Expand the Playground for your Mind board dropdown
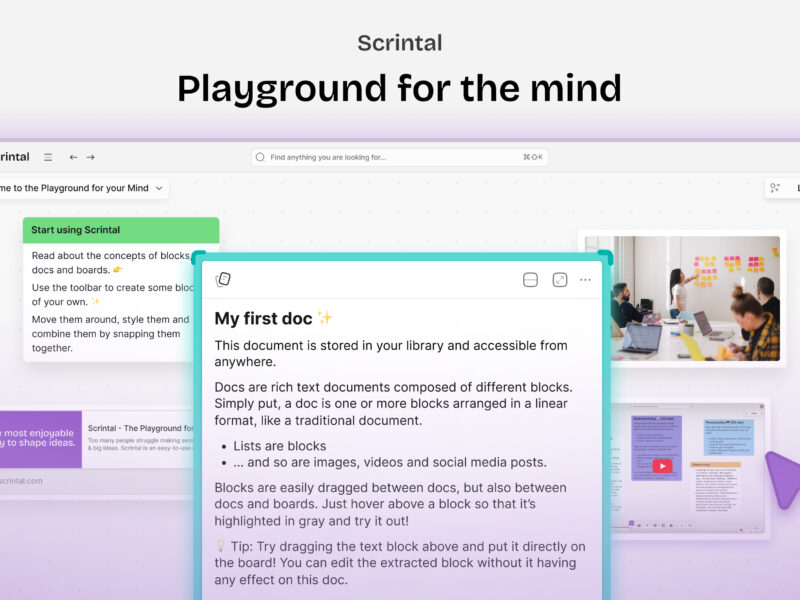The image size is (800, 600). 159,188
